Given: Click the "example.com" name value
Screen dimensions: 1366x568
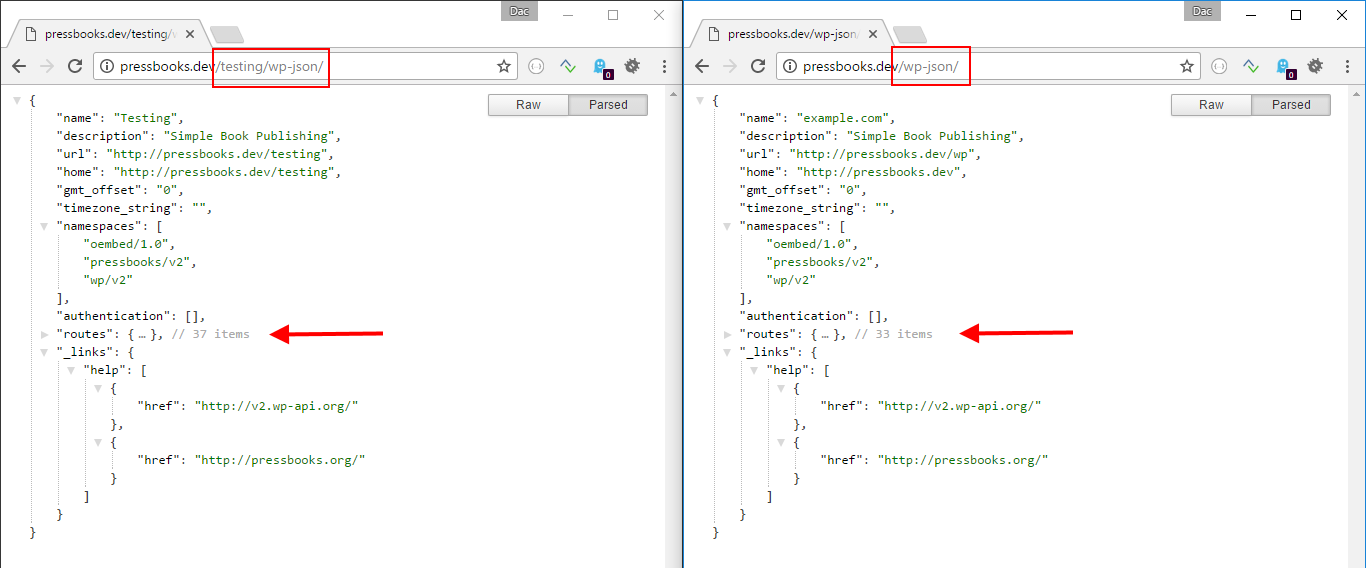Looking at the screenshot, I should [x=843, y=118].
